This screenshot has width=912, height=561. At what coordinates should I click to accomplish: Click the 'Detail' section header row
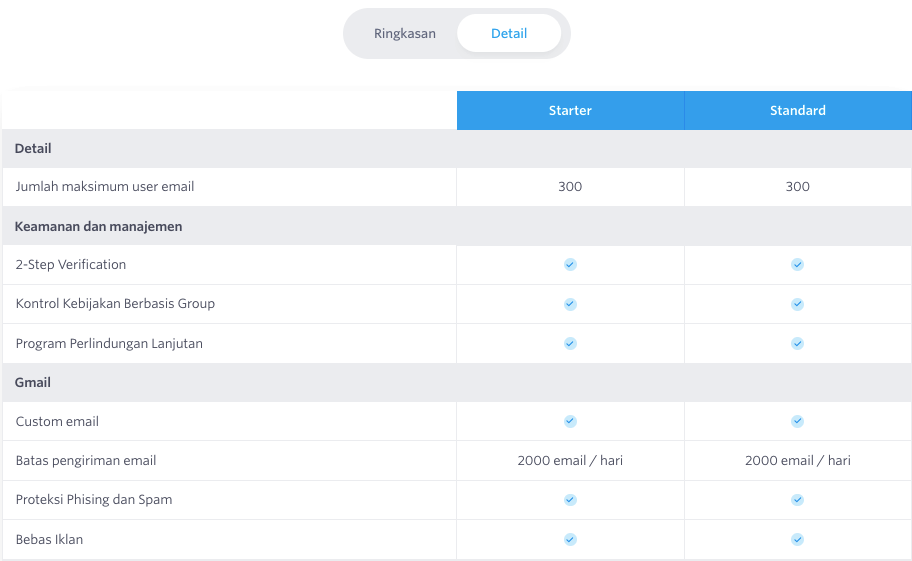[457, 149]
